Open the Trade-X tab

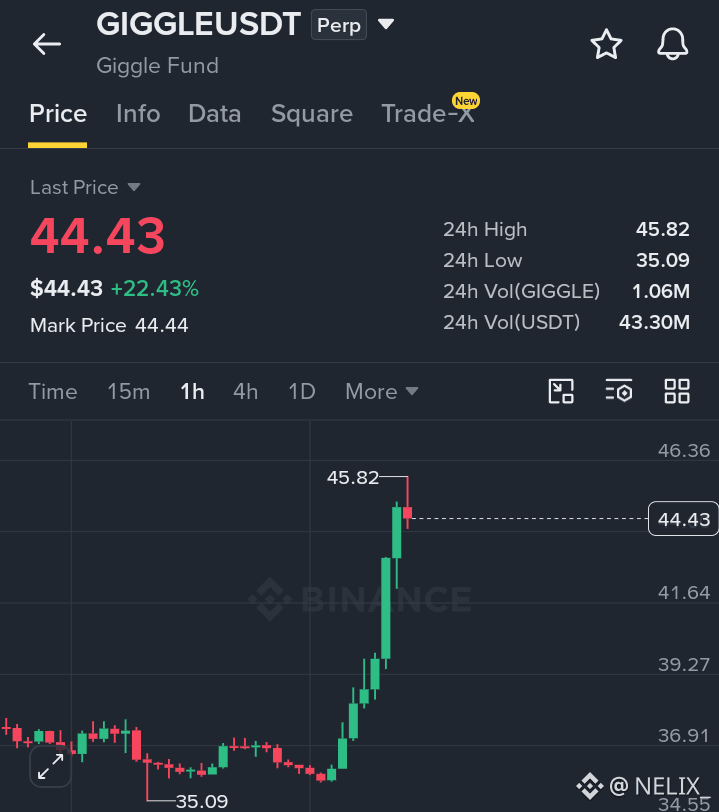428,114
